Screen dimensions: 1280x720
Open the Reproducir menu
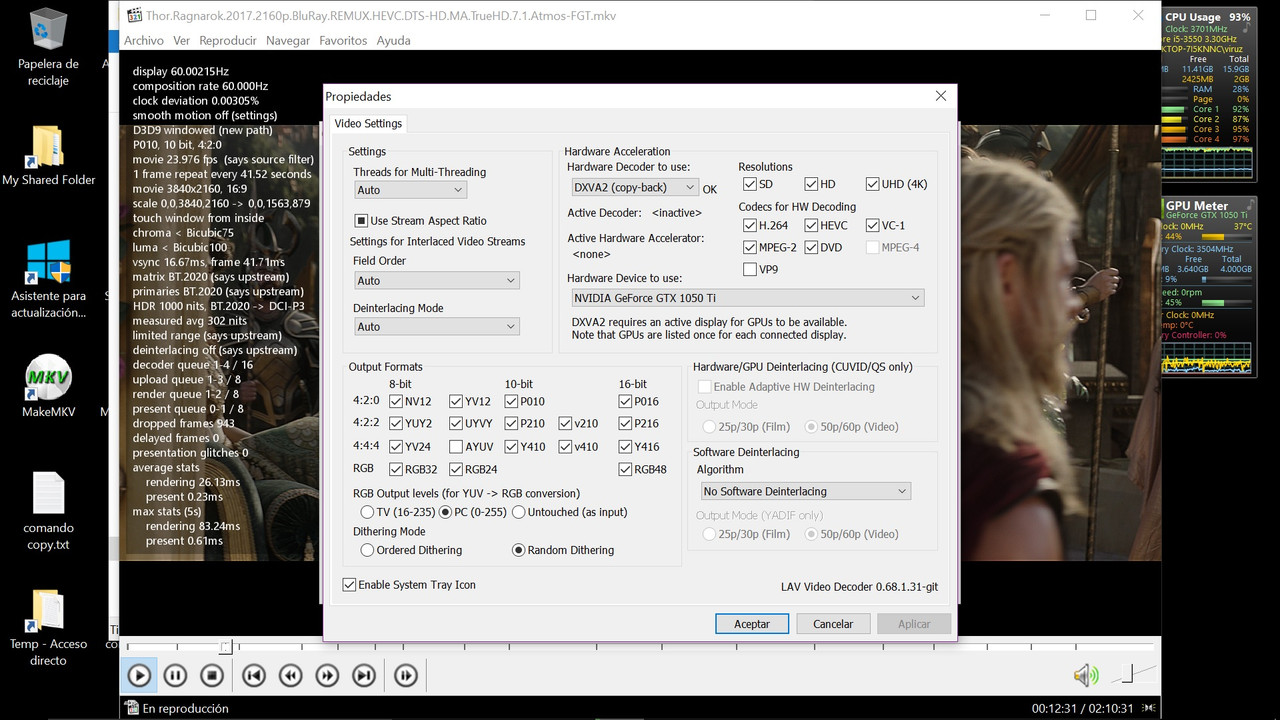(x=228, y=41)
